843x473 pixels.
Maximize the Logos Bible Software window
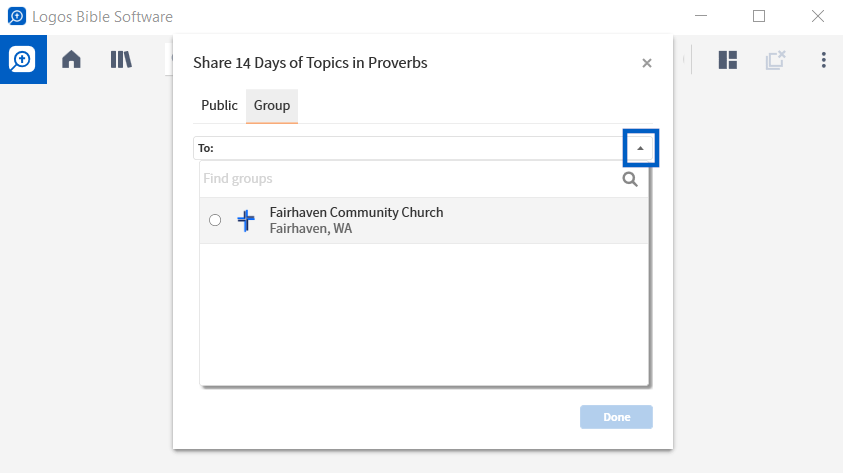[x=759, y=16]
